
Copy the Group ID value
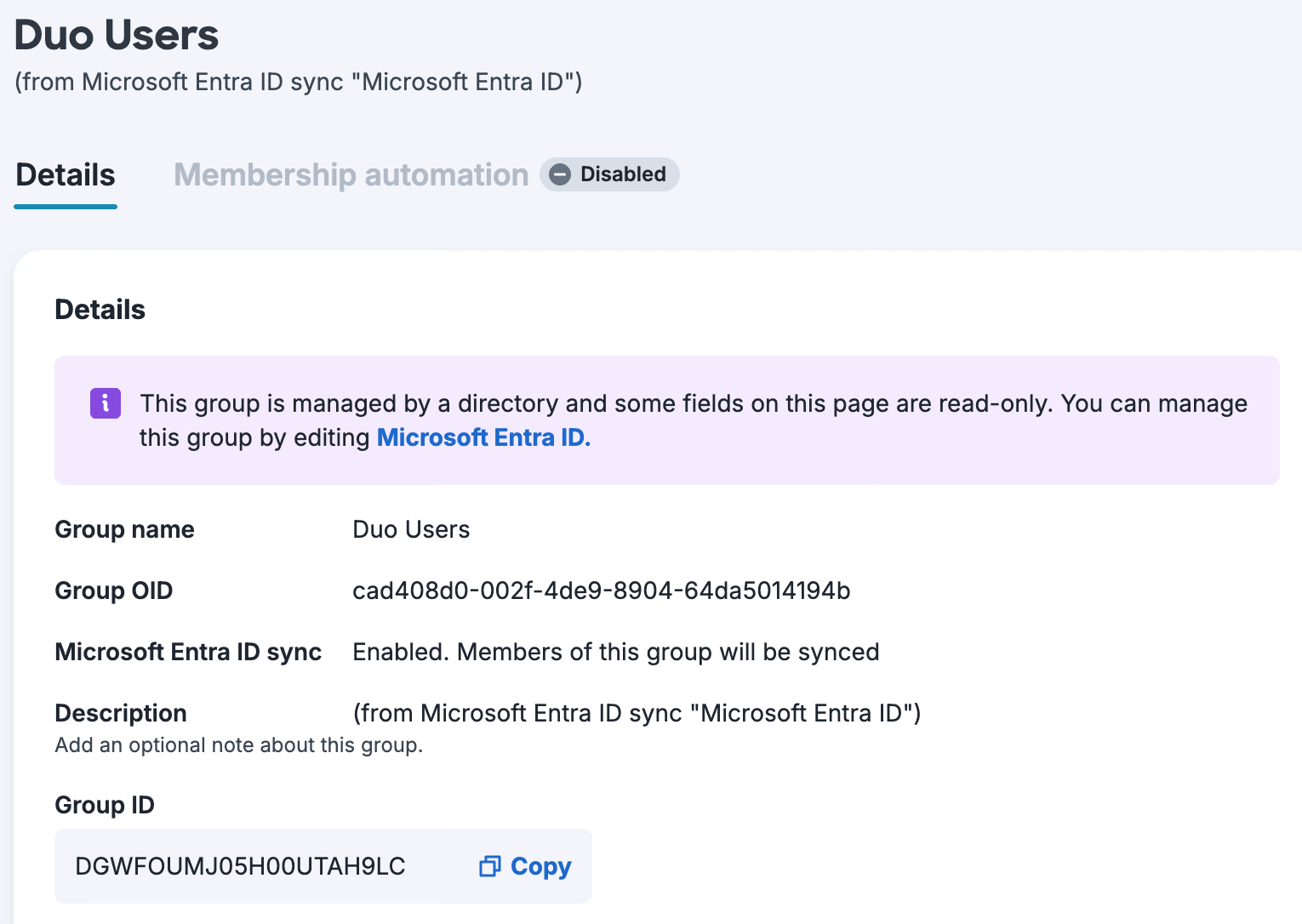525,866
